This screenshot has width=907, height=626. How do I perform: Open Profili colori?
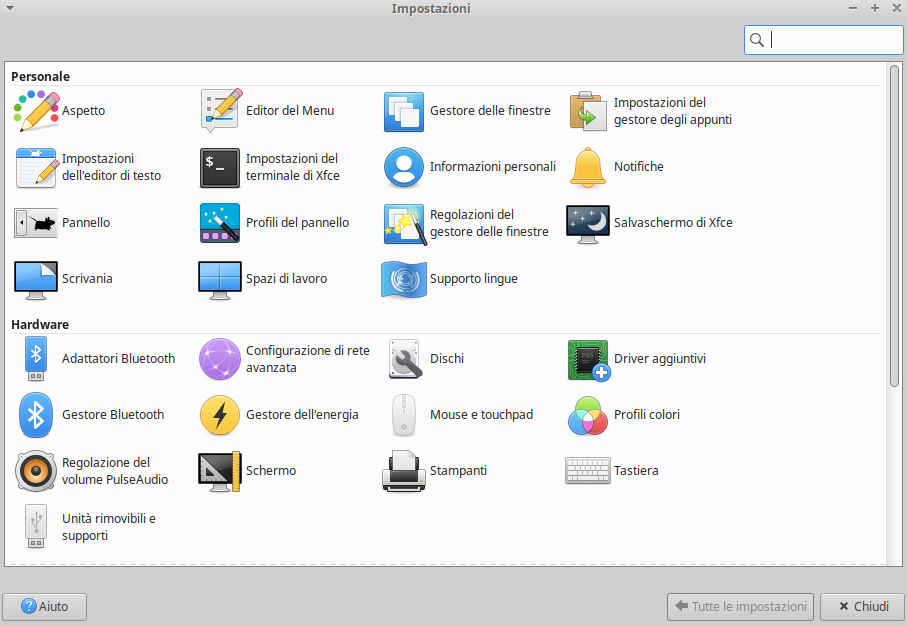pos(624,415)
